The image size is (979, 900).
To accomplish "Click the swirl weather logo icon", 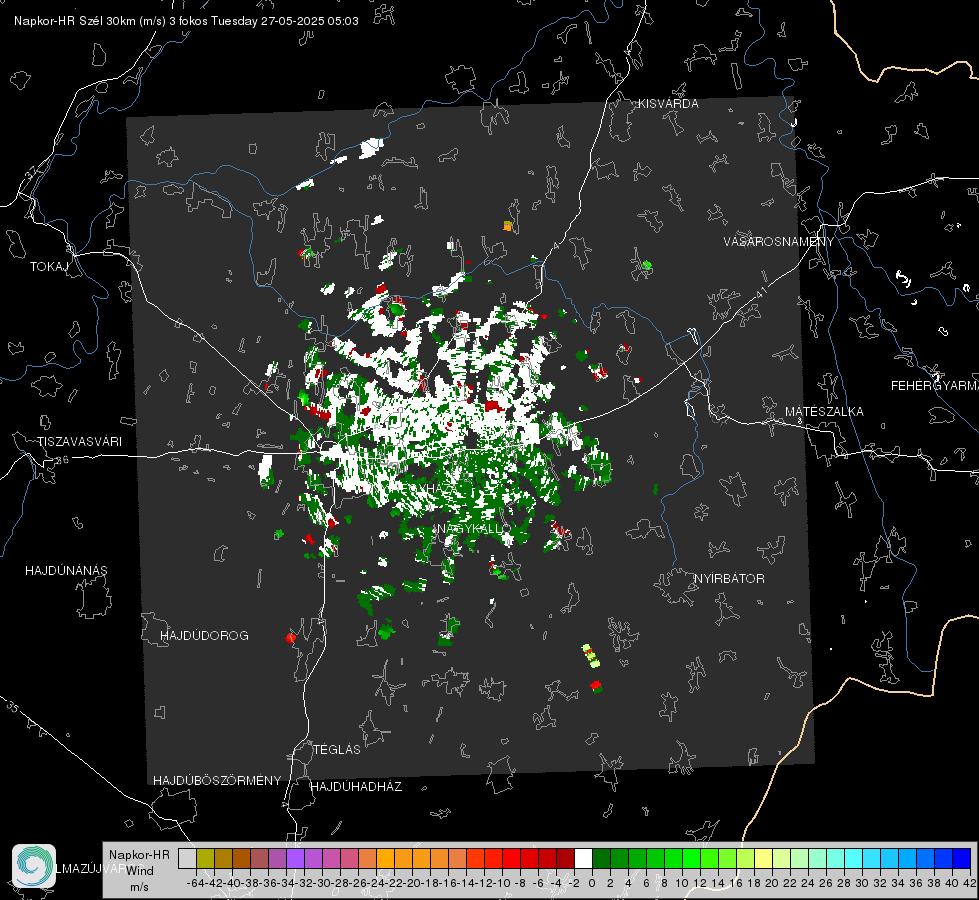I will (x=34, y=866).
